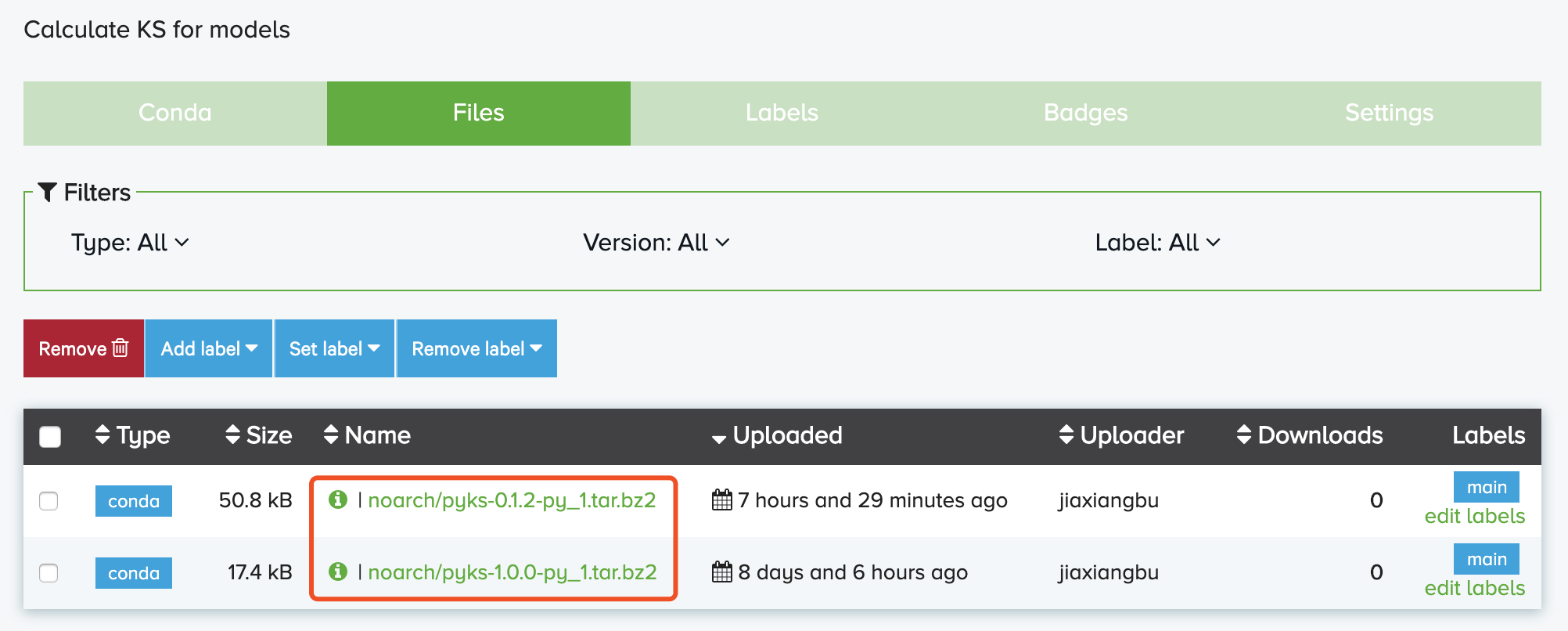Click the calendar icon beside 7 hours ago
Screen dimensions: 1568x631
click(x=722, y=499)
